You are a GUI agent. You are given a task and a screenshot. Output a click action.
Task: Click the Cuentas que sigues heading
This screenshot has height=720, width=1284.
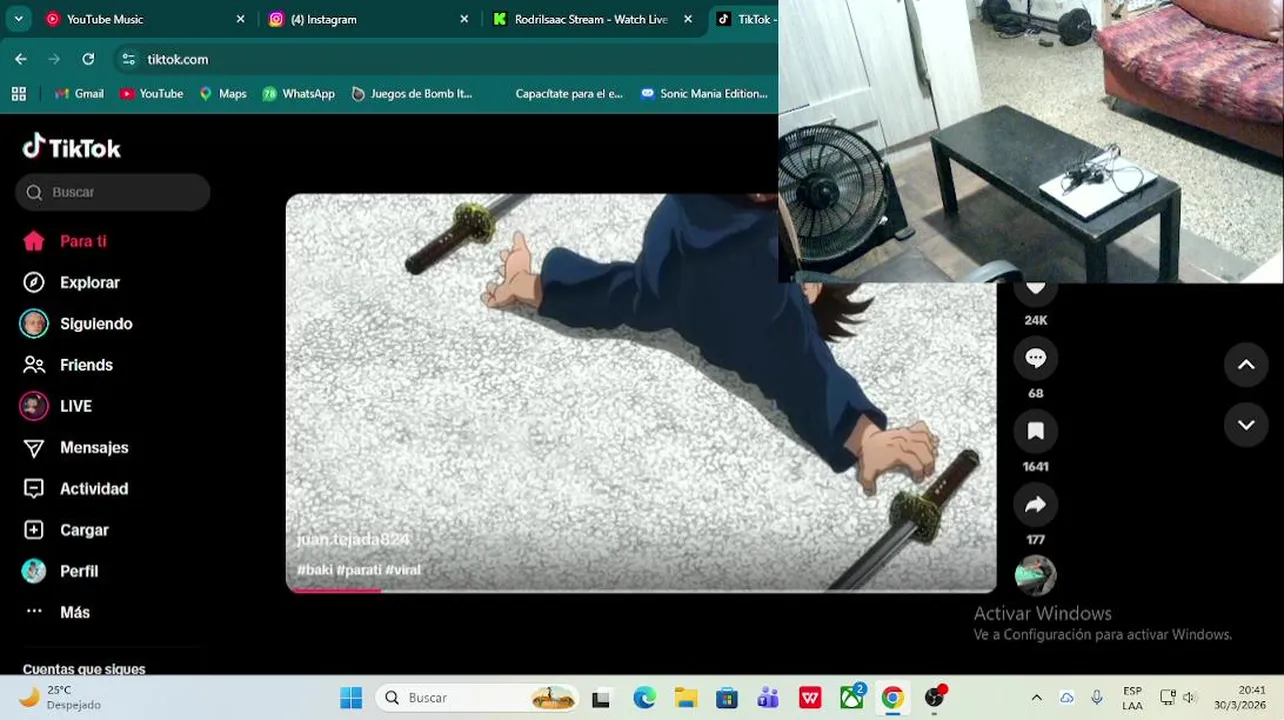84,669
